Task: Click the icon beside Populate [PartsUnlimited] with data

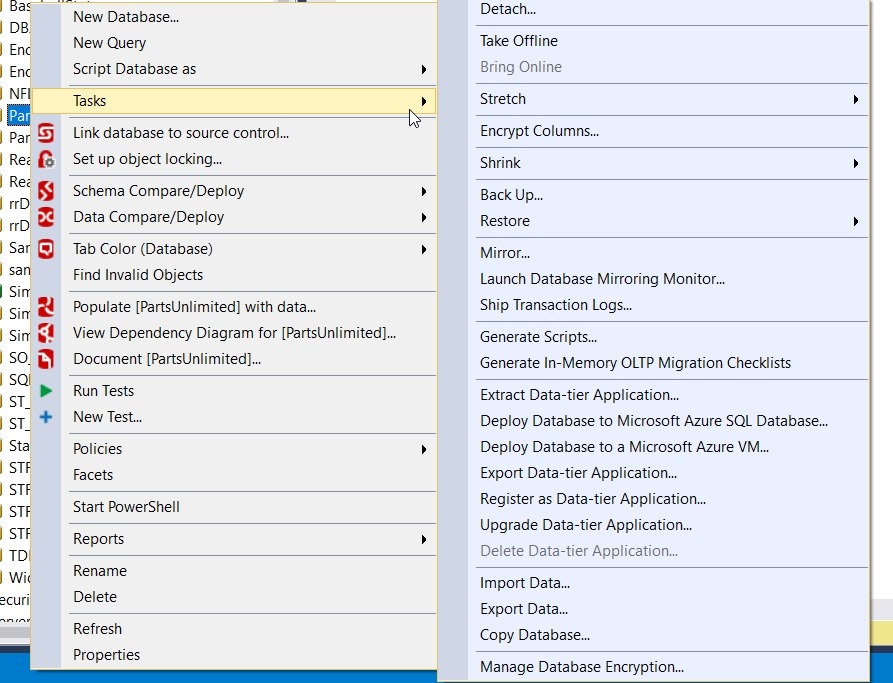Action: point(46,307)
